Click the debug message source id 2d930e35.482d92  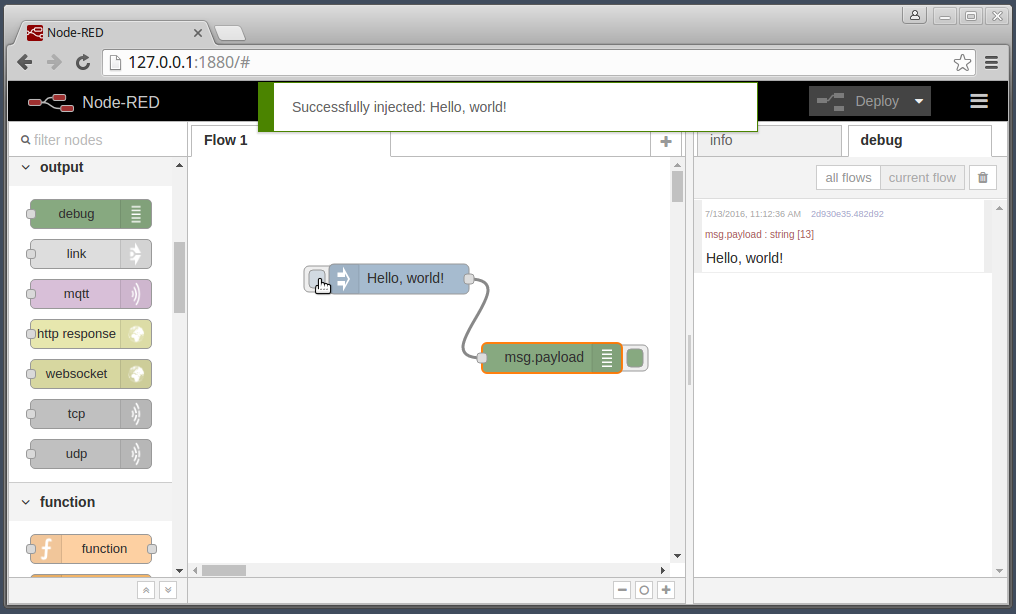pyautogui.click(x=847, y=214)
